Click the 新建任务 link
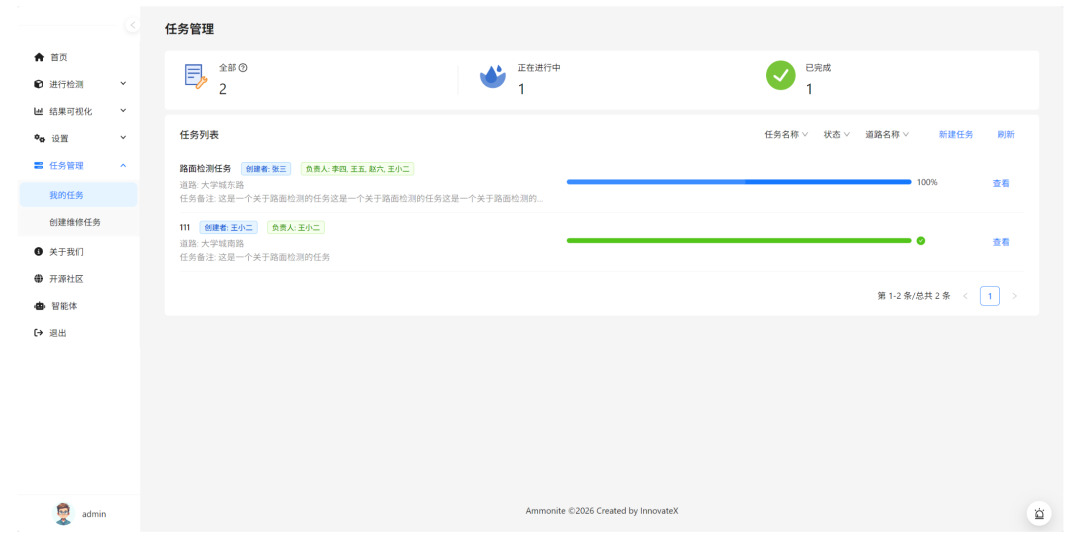 pos(955,134)
